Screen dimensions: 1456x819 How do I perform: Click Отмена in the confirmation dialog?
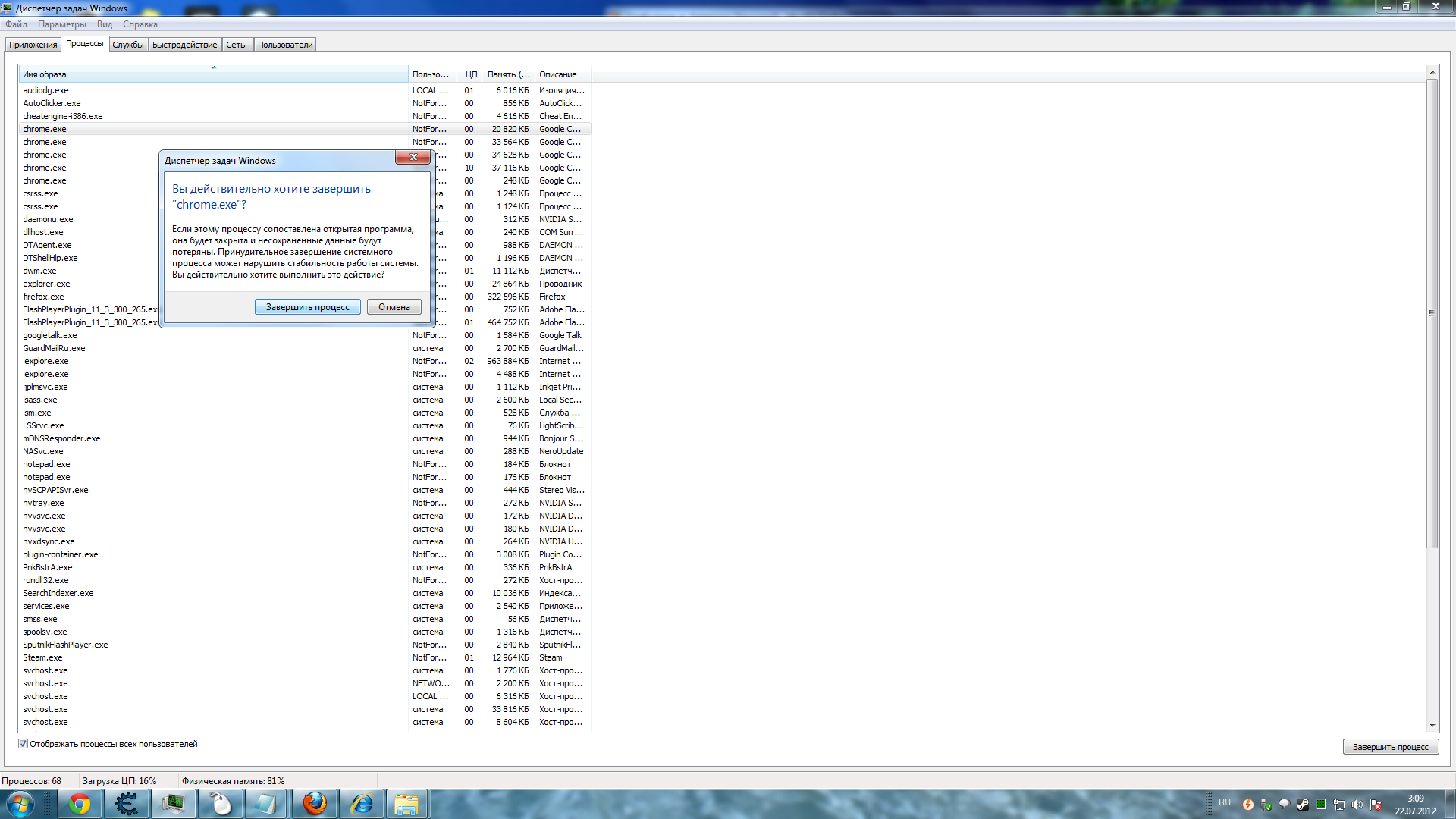(394, 307)
